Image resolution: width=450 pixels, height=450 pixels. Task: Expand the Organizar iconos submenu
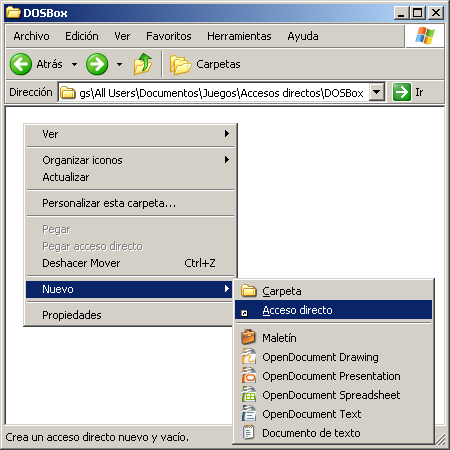130,160
